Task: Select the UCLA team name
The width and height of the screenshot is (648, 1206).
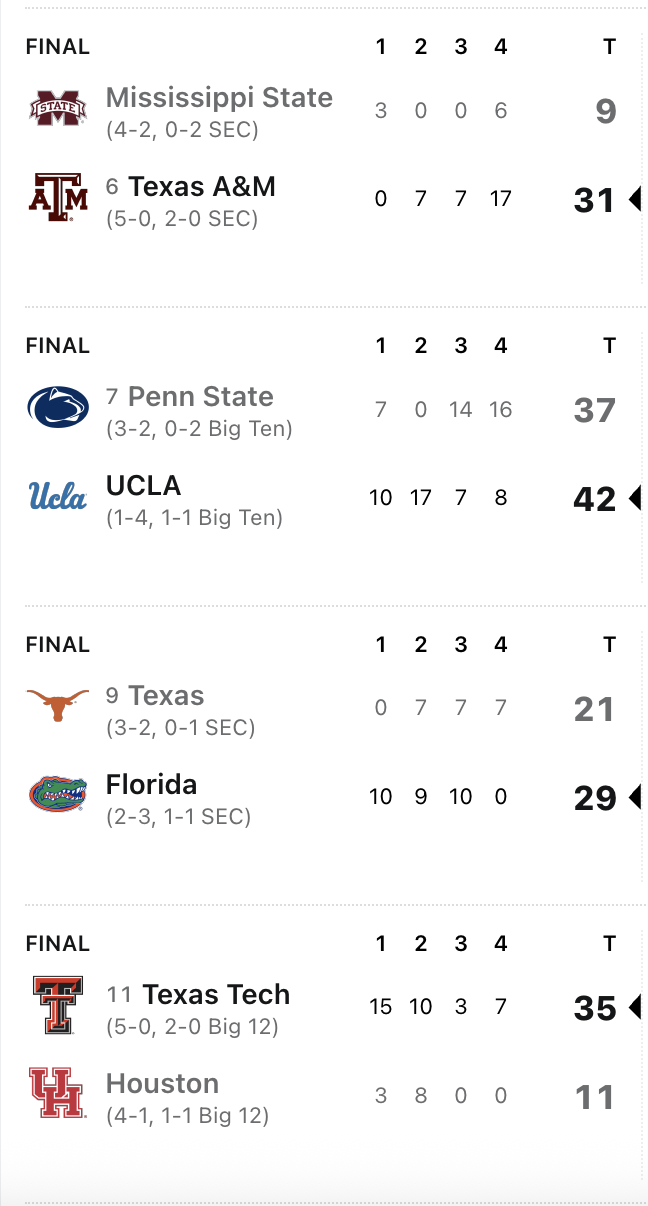Action: tap(144, 486)
